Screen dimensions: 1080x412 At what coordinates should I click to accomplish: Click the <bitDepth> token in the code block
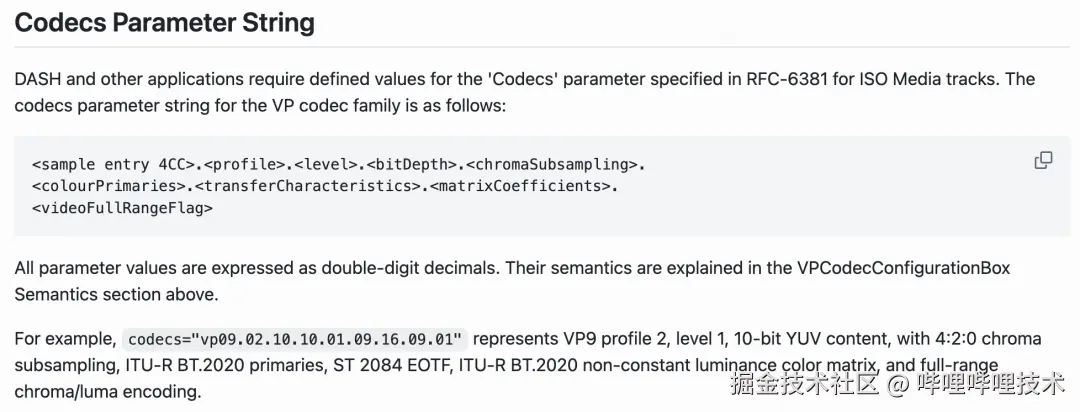pyautogui.click(x=411, y=163)
